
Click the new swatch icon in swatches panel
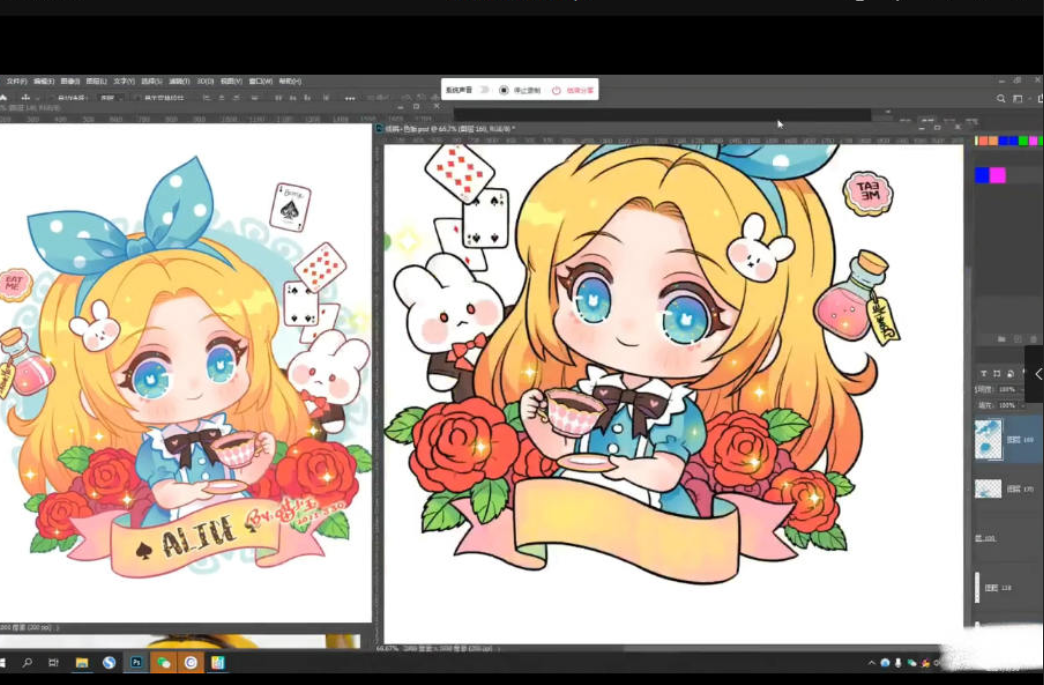click(1017, 339)
